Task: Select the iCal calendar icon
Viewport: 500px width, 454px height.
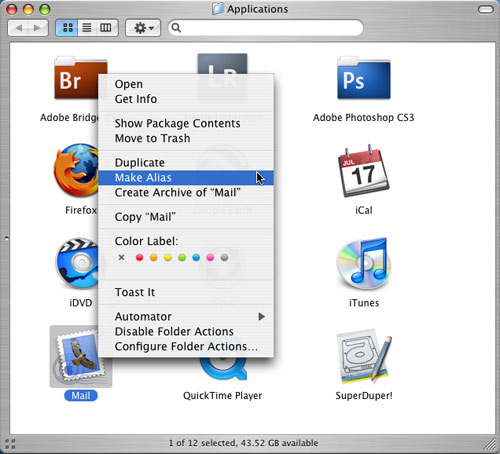Action: click(x=364, y=170)
